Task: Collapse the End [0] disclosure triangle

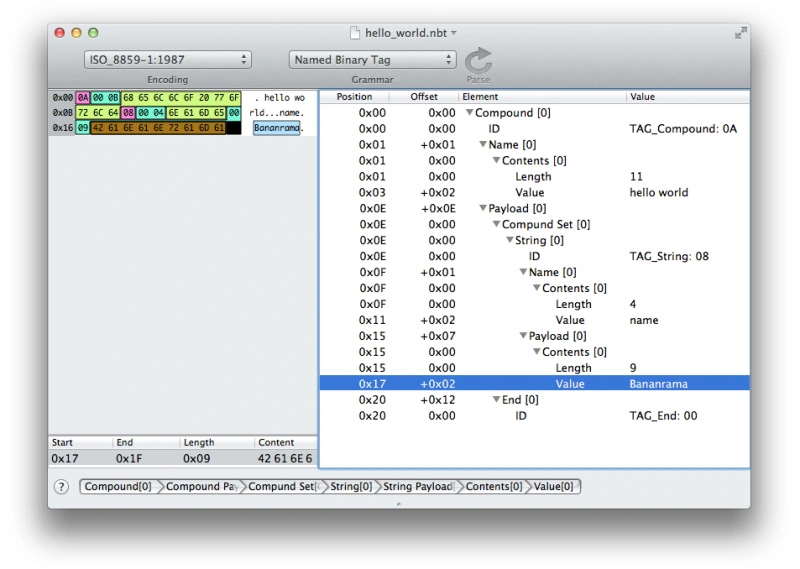Action: point(495,400)
